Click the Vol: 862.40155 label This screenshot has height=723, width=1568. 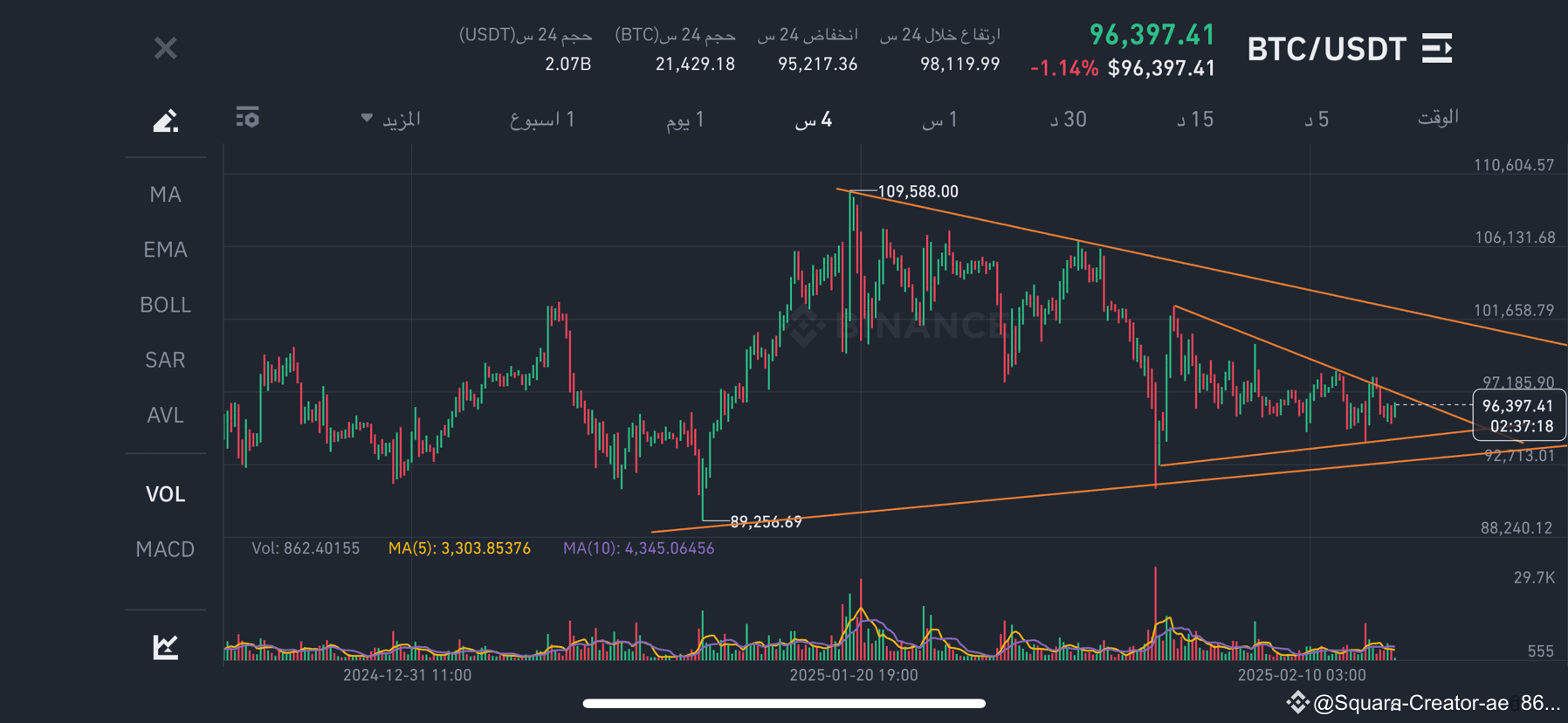pos(306,548)
